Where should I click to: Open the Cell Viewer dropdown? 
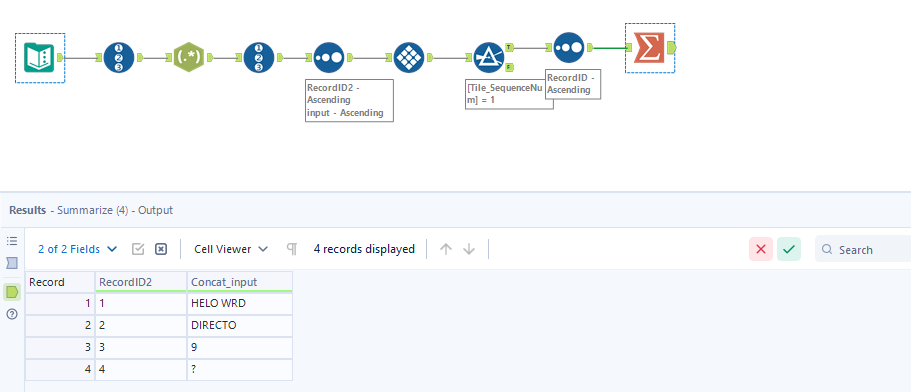pos(231,249)
